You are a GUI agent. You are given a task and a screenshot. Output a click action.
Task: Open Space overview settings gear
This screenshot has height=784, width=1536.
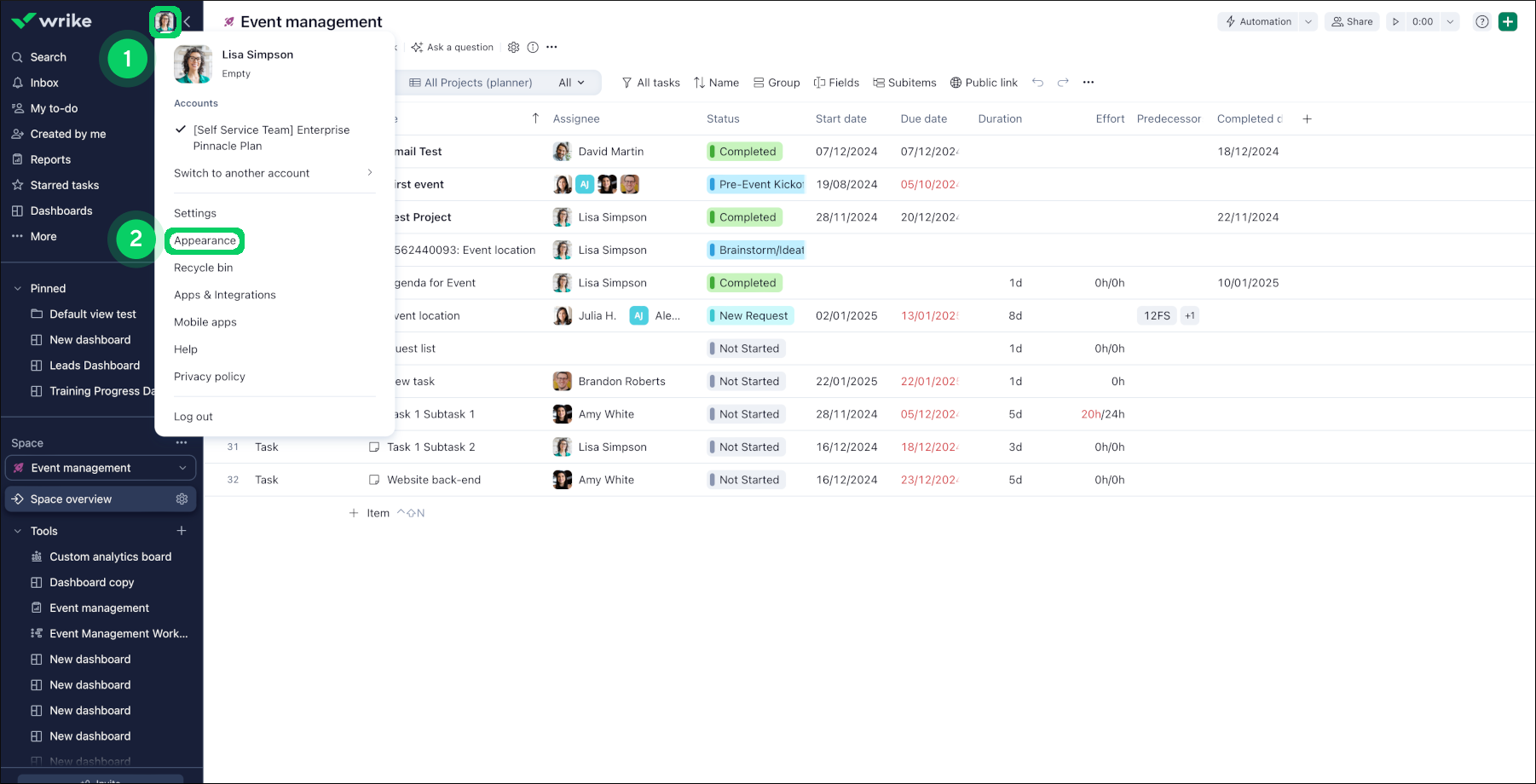coord(182,499)
